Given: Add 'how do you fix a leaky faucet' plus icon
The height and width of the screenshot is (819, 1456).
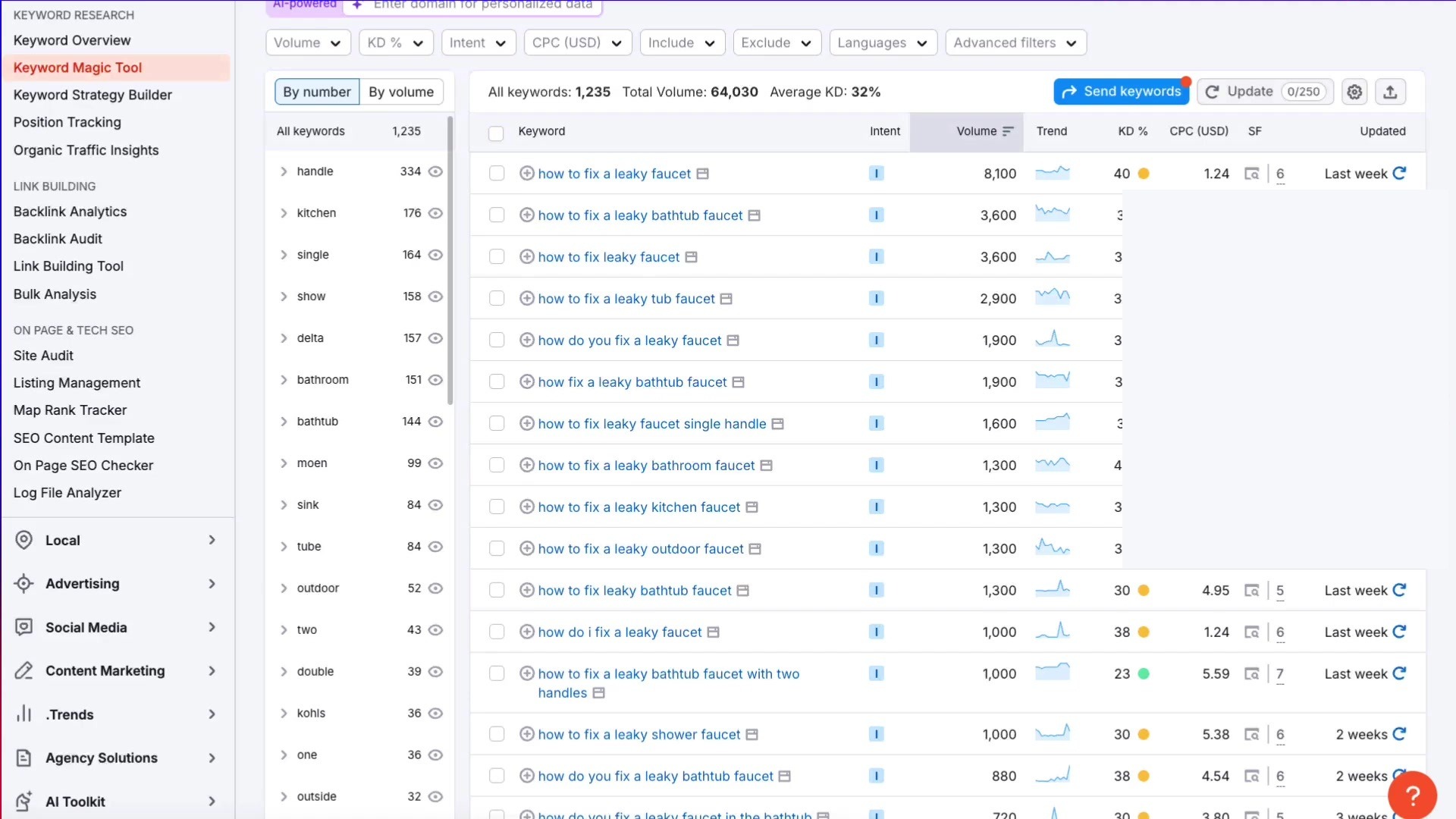Looking at the screenshot, I should pos(526,340).
